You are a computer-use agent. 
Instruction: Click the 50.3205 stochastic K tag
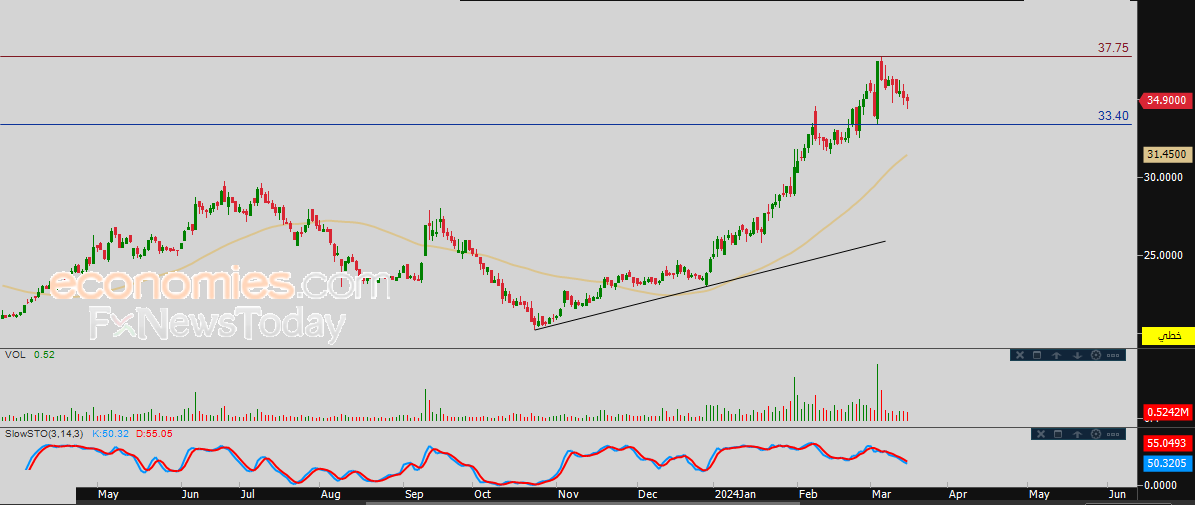(x=1166, y=462)
